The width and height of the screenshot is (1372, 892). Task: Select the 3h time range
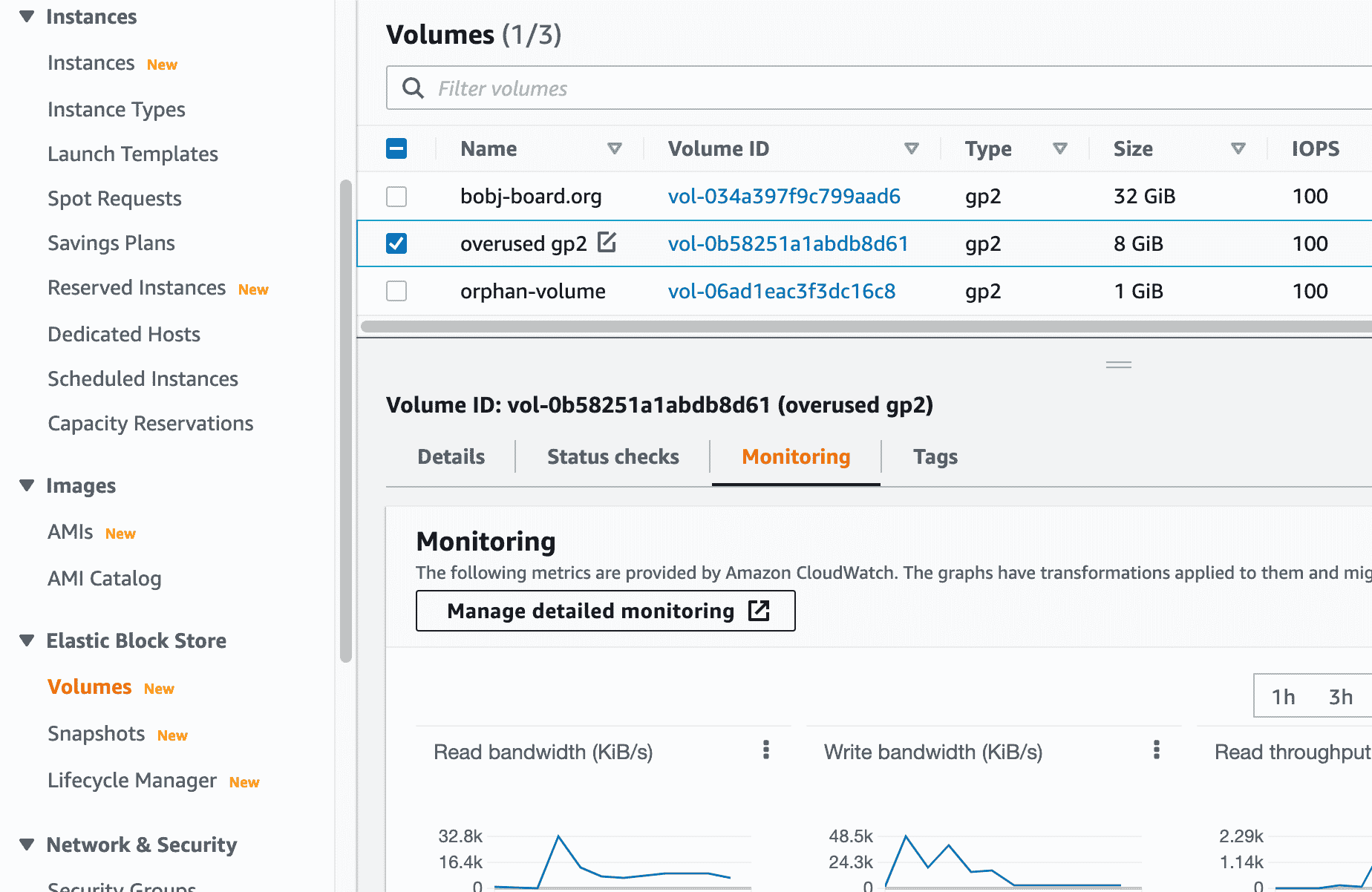coord(1341,697)
